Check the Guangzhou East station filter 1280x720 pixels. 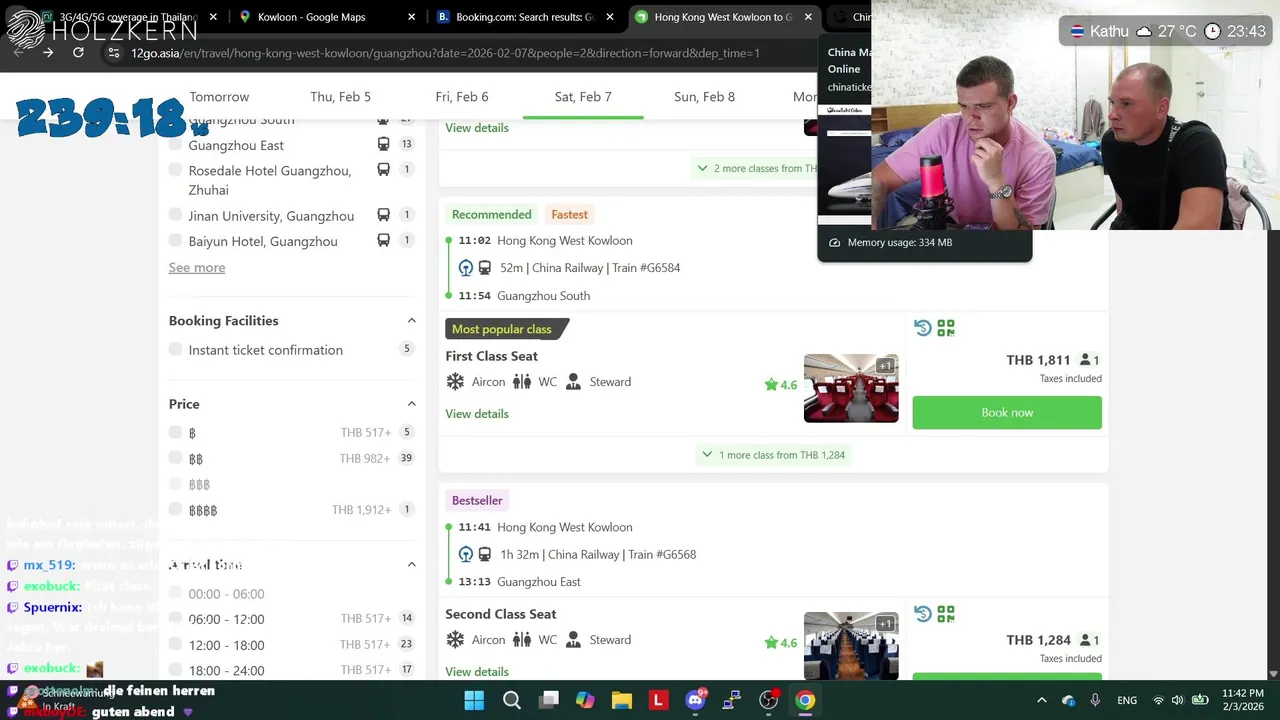click(x=176, y=145)
